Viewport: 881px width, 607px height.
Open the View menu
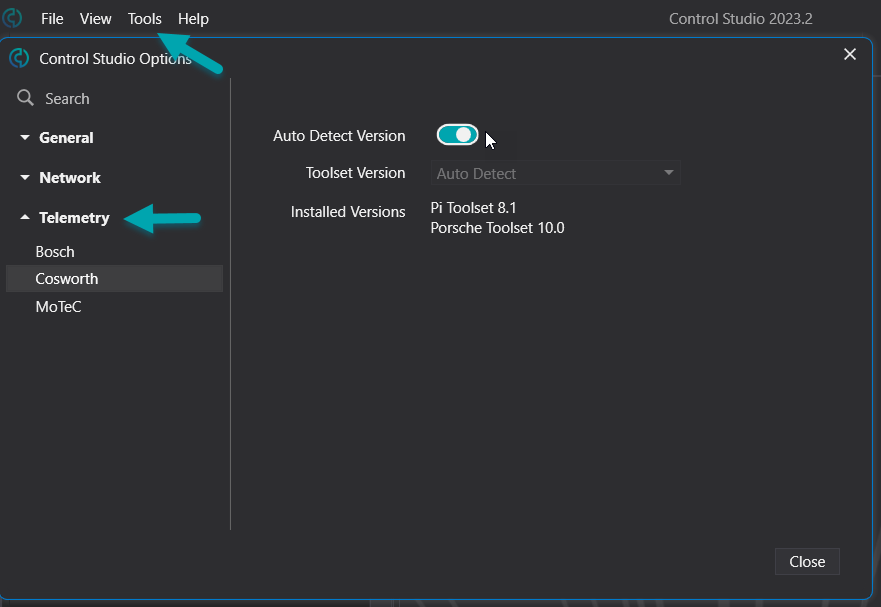point(96,19)
